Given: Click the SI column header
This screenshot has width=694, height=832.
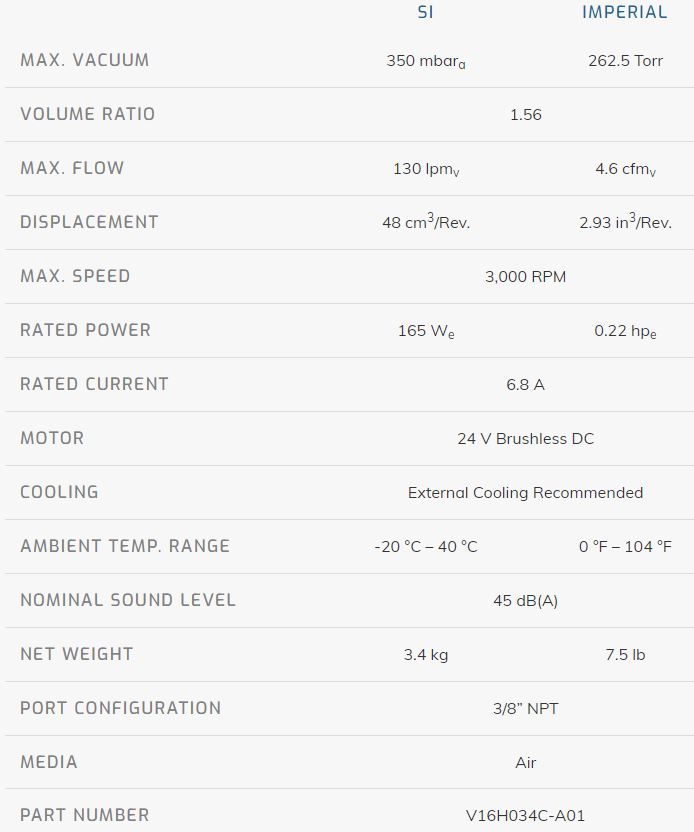Looking at the screenshot, I should point(426,13).
